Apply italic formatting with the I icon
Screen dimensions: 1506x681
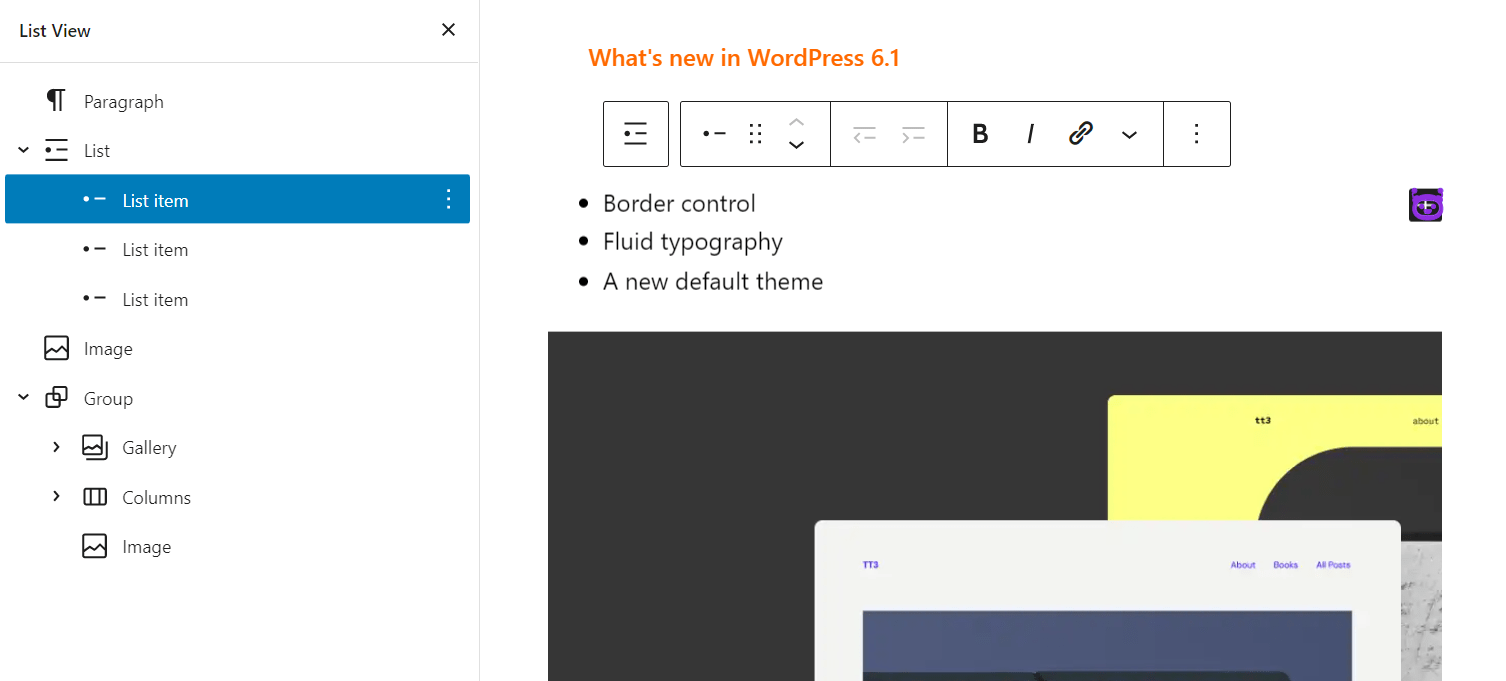[x=1029, y=133]
